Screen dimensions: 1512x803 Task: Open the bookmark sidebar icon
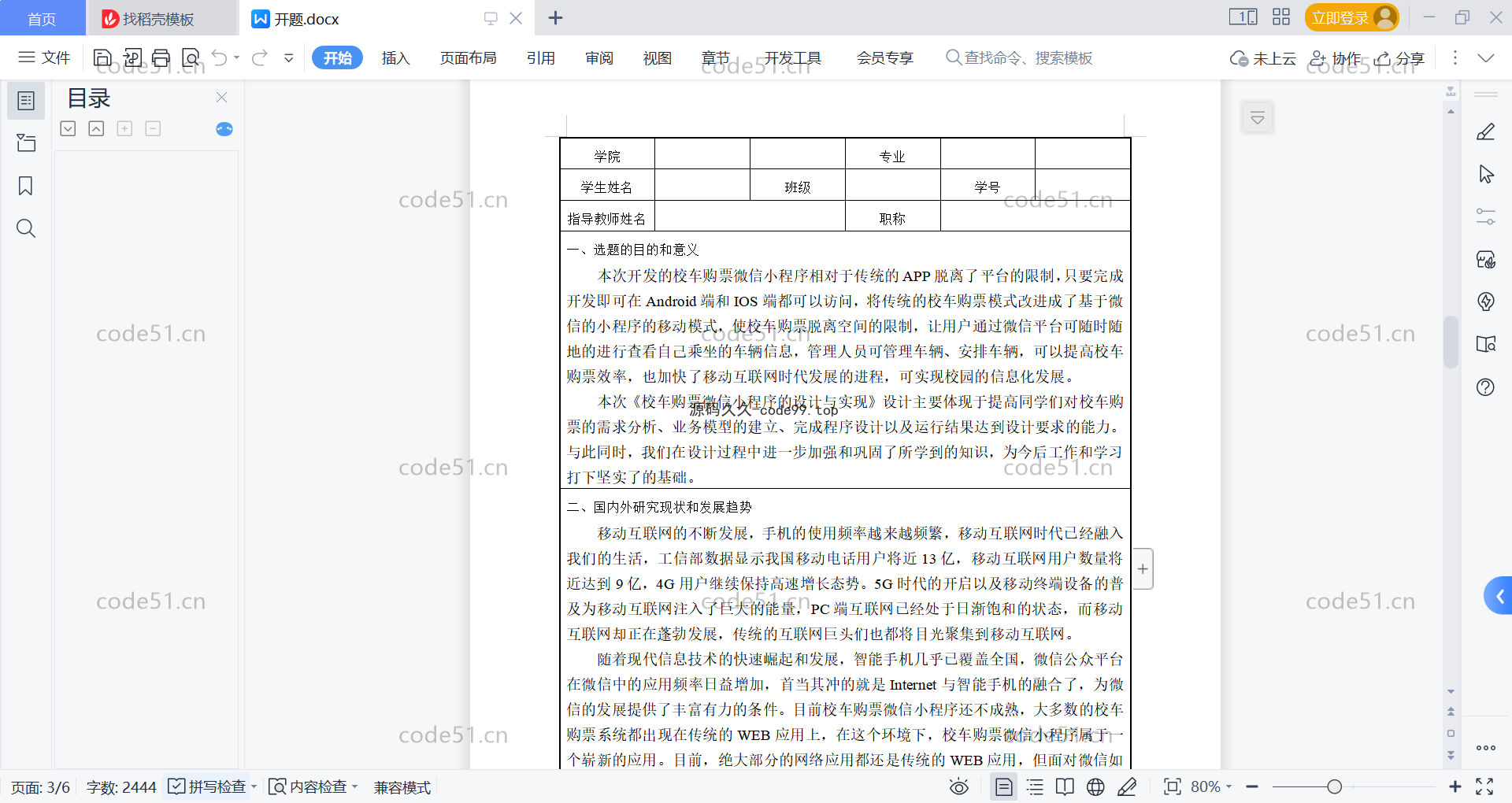point(26,186)
